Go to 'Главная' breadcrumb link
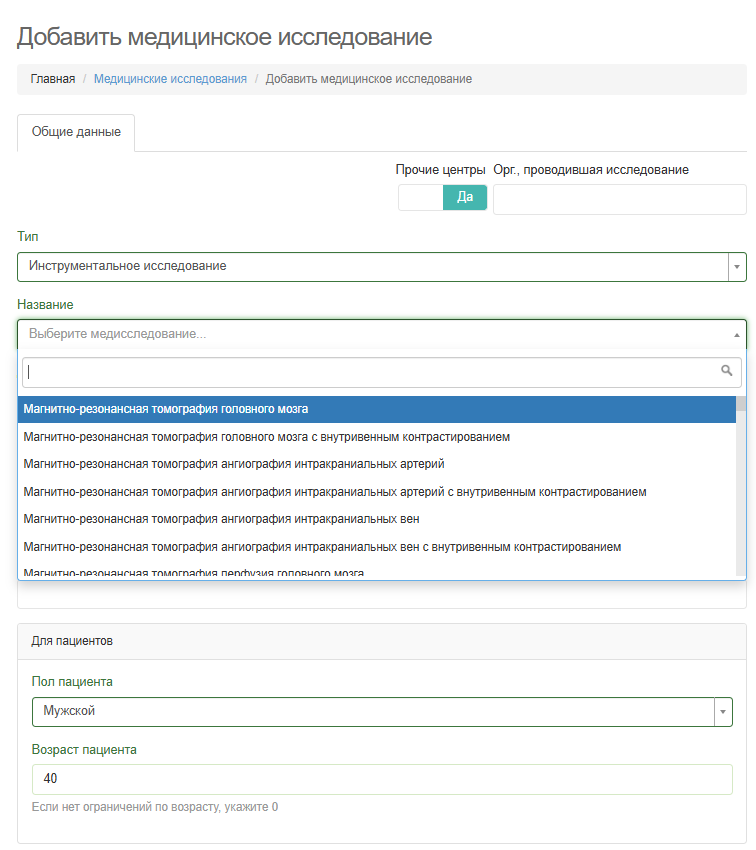 click(x=52, y=79)
